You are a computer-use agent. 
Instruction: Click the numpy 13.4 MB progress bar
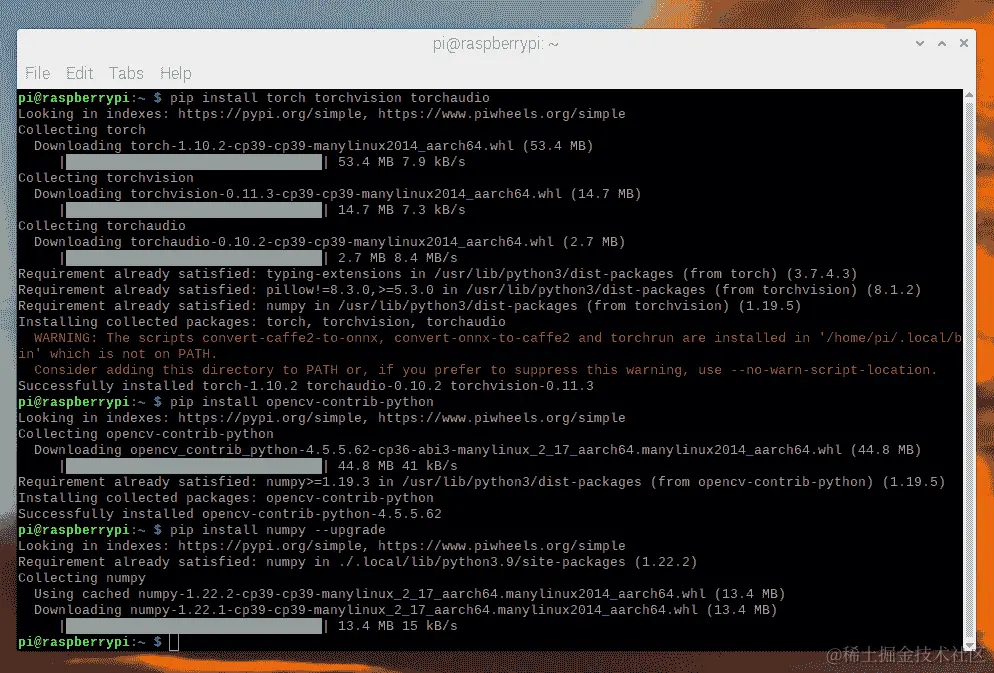point(193,626)
